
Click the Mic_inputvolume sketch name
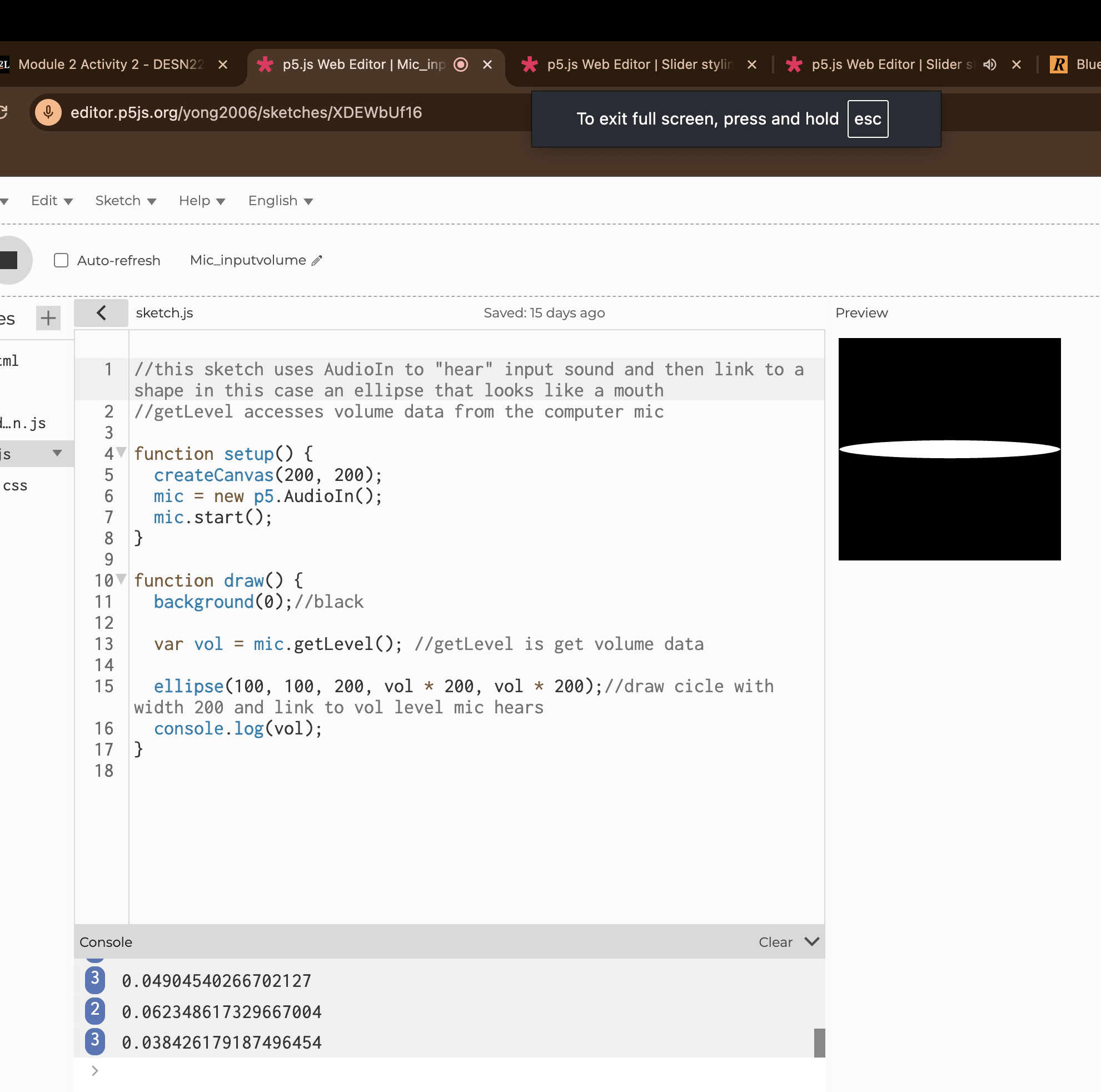(x=248, y=260)
